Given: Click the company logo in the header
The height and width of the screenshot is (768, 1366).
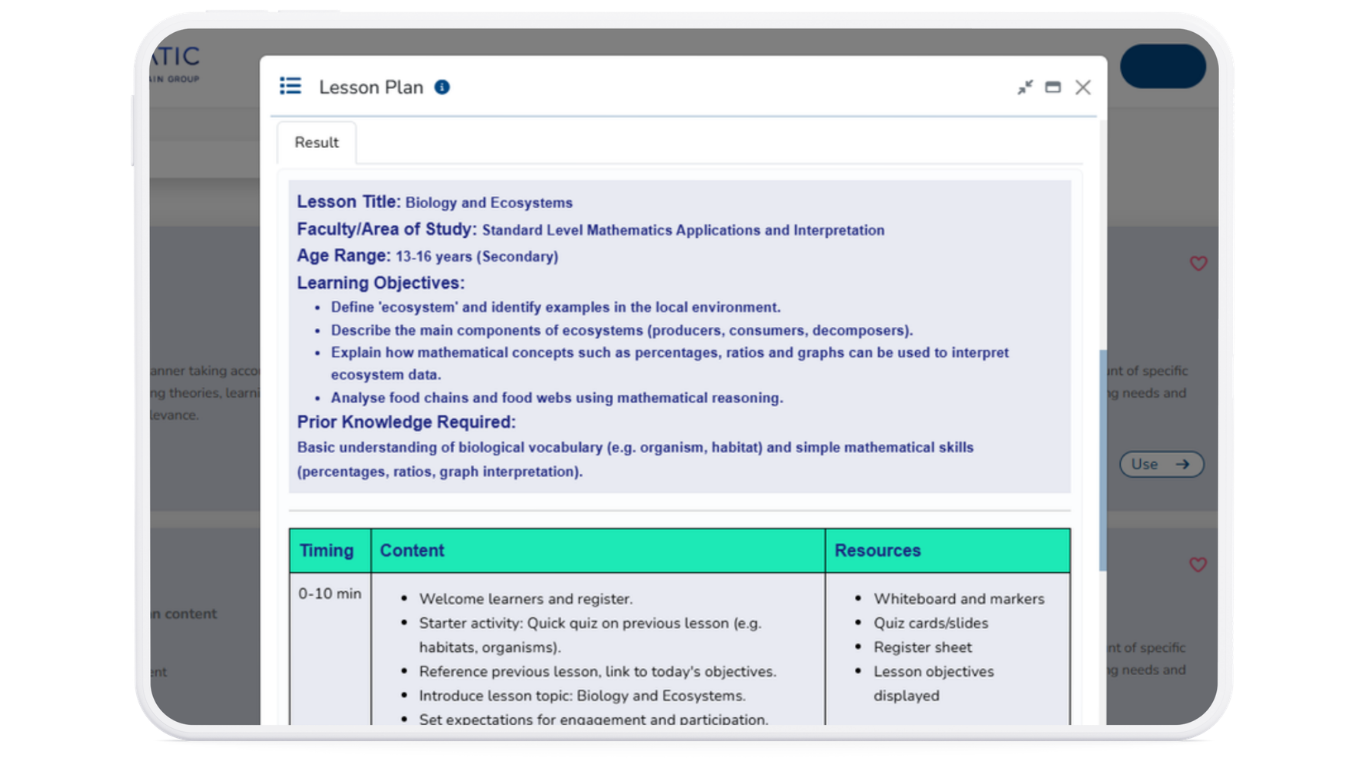Looking at the screenshot, I should [175, 62].
